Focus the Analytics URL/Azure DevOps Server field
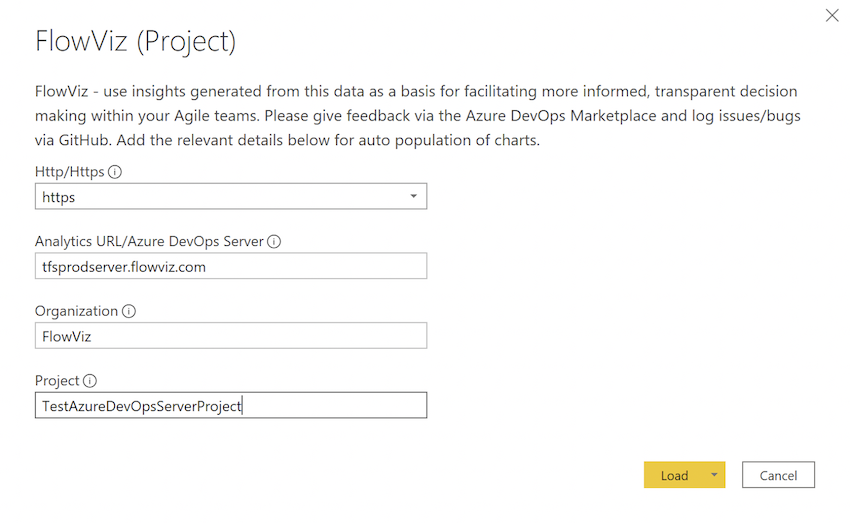The height and width of the screenshot is (523, 850). click(230, 266)
